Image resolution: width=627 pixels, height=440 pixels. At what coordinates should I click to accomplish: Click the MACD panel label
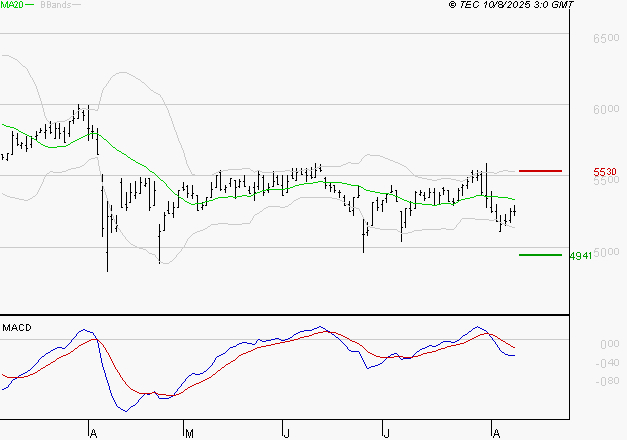pos(18,327)
